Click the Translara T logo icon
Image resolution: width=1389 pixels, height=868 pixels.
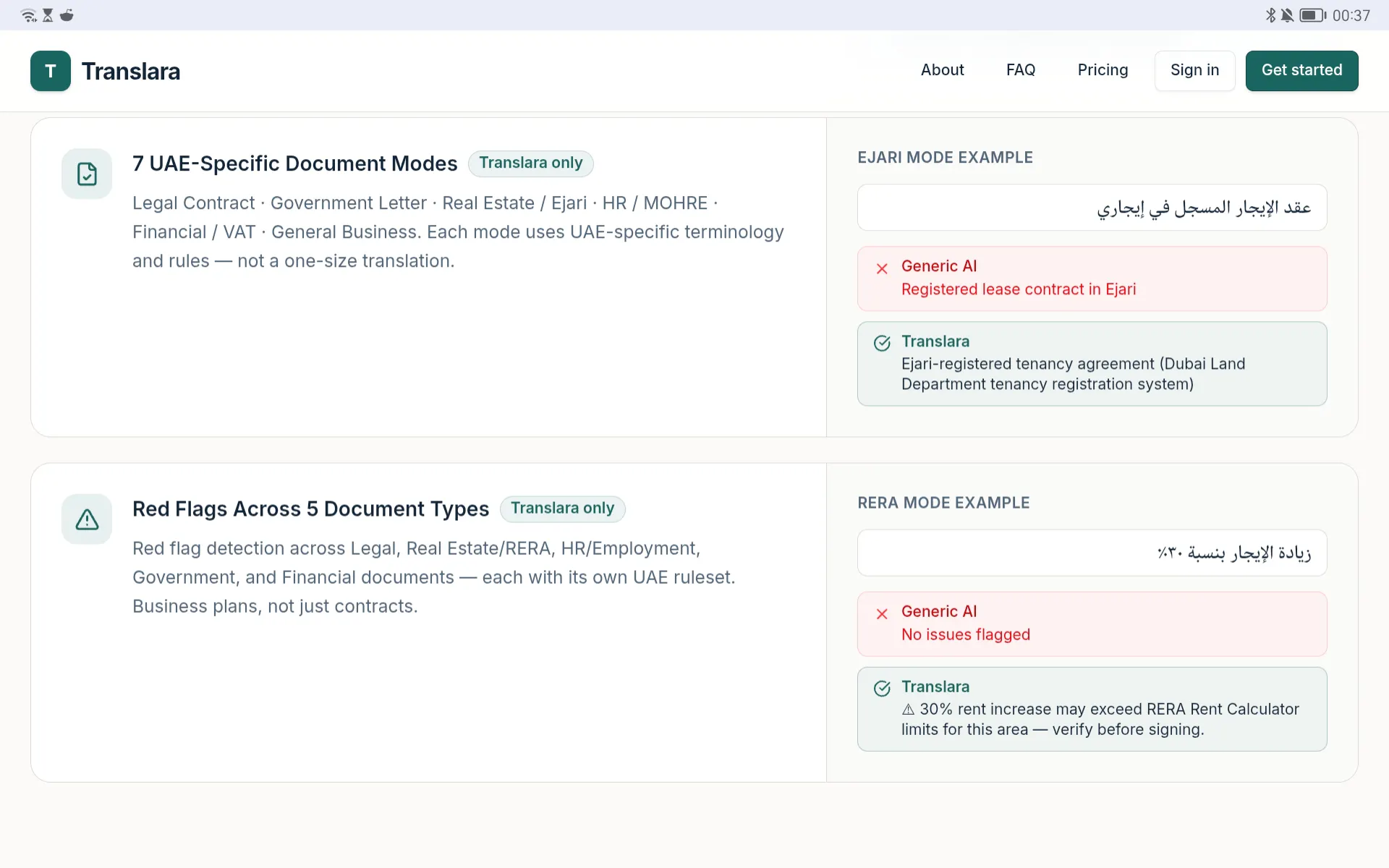(x=51, y=71)
